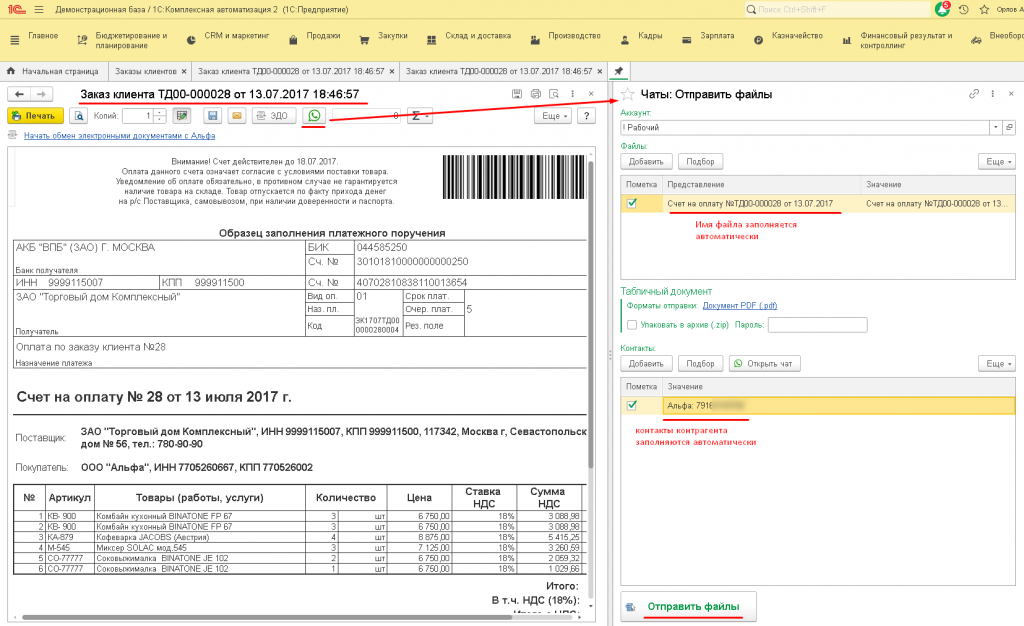Open the Кадры section

point(641,37)
